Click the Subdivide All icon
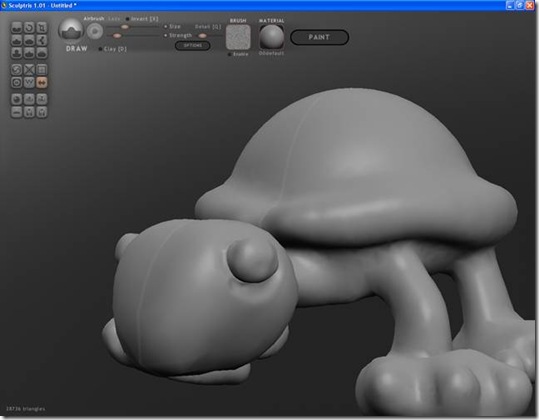 coord(42,70)
